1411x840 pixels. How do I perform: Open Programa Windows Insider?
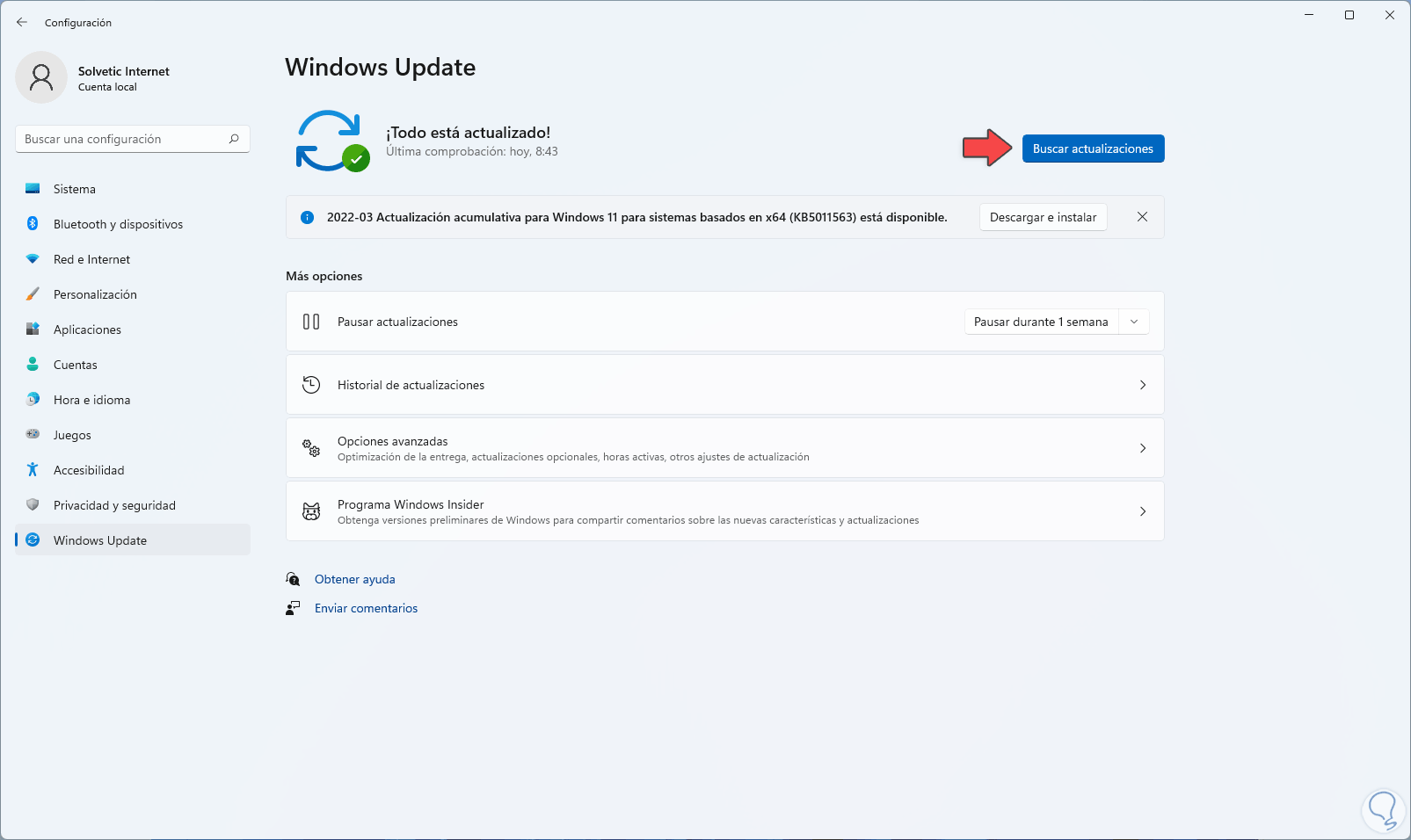(x=725, y=511)
